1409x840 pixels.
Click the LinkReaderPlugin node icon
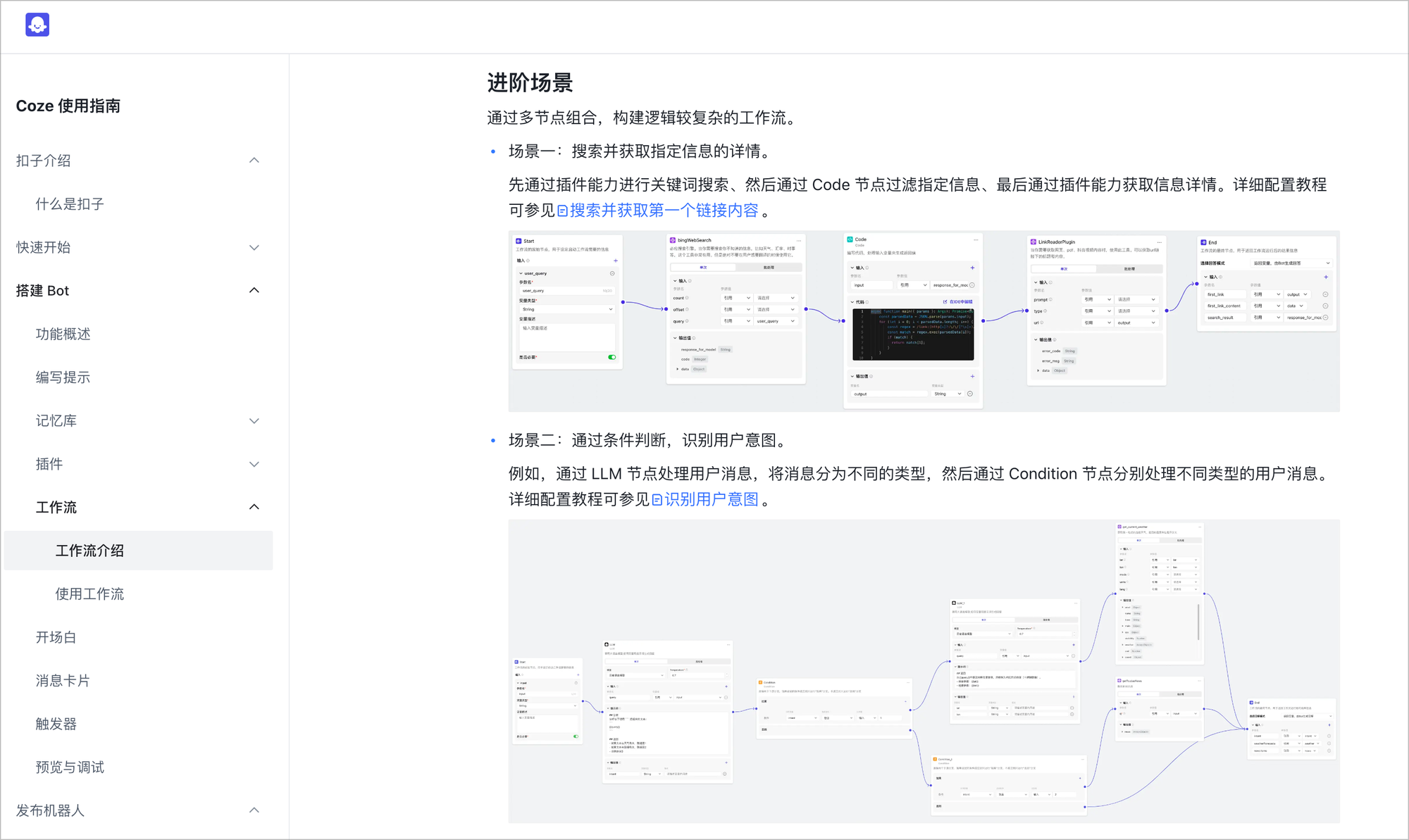pos(1034,242)
